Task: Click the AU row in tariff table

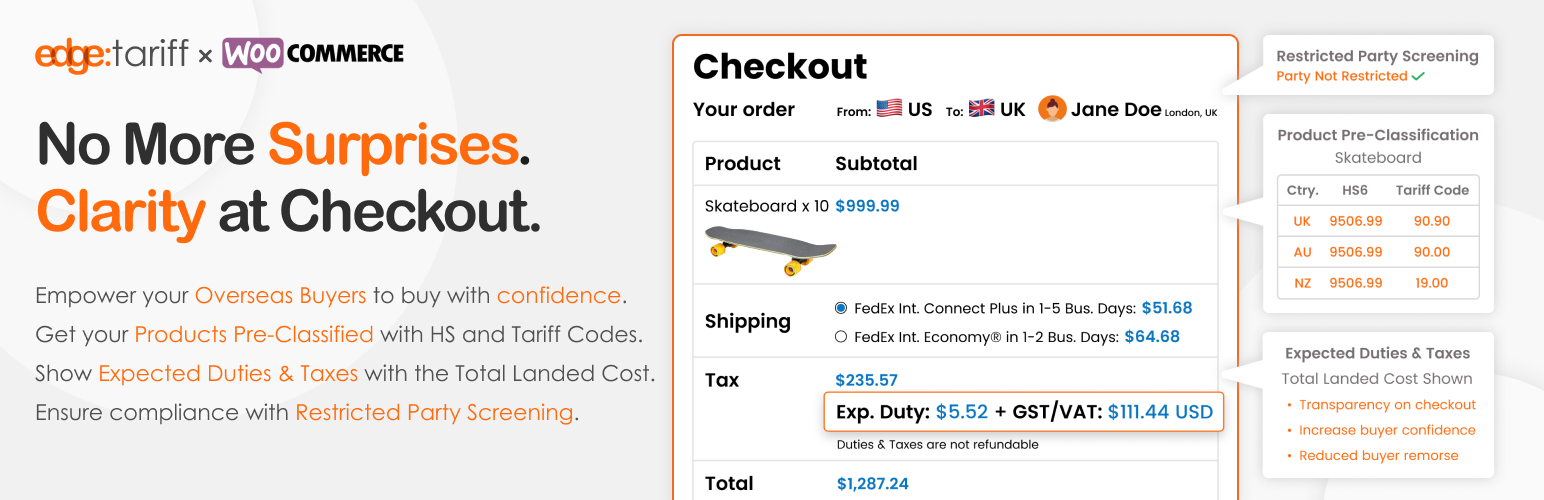Action: pos(1378,252)
